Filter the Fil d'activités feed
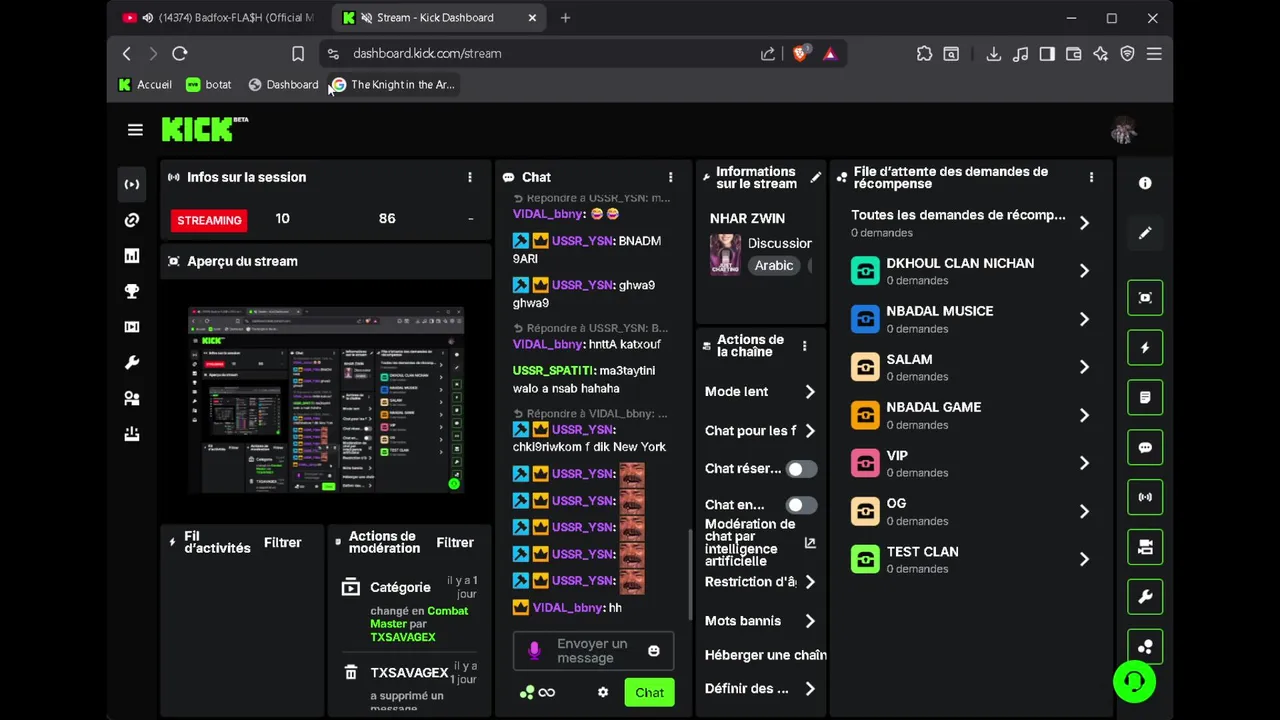 click(282, 542)
